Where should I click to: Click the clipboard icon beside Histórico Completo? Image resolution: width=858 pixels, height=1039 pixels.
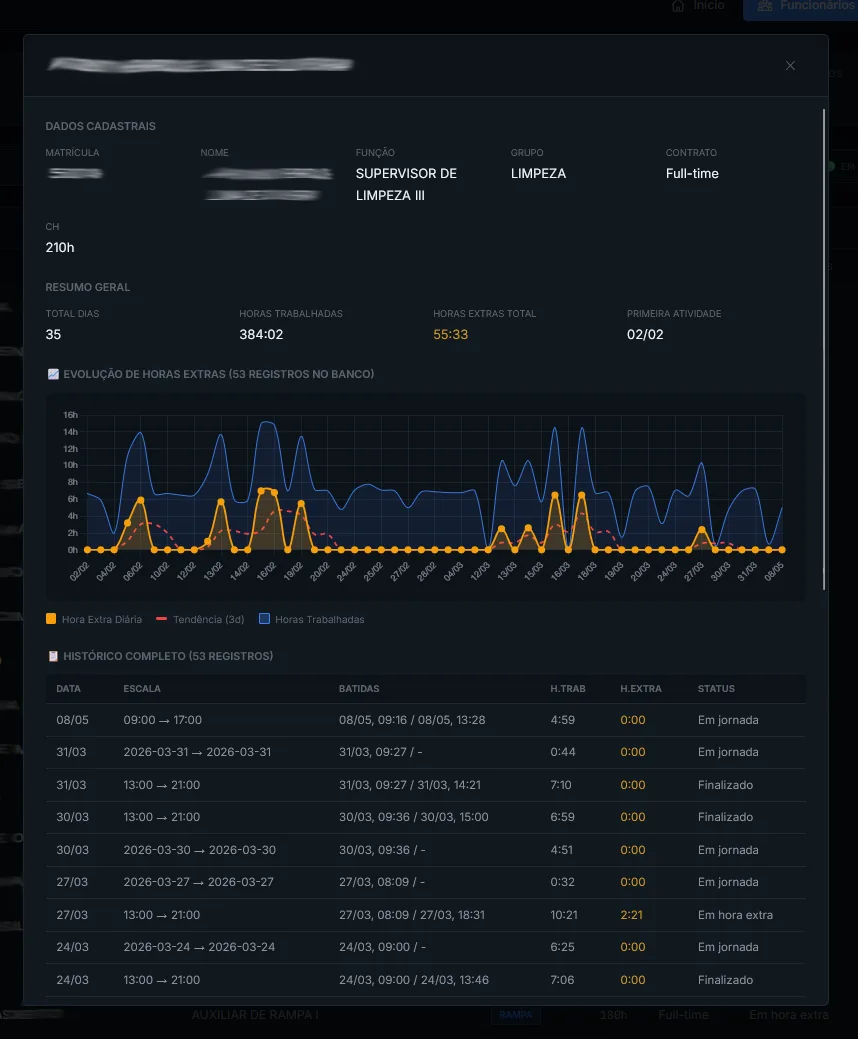point(53,656)
